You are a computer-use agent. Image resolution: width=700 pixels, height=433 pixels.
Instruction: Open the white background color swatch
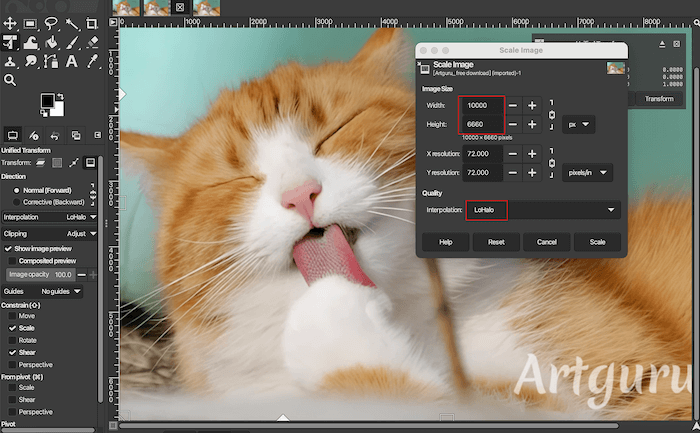click(59, 109)
